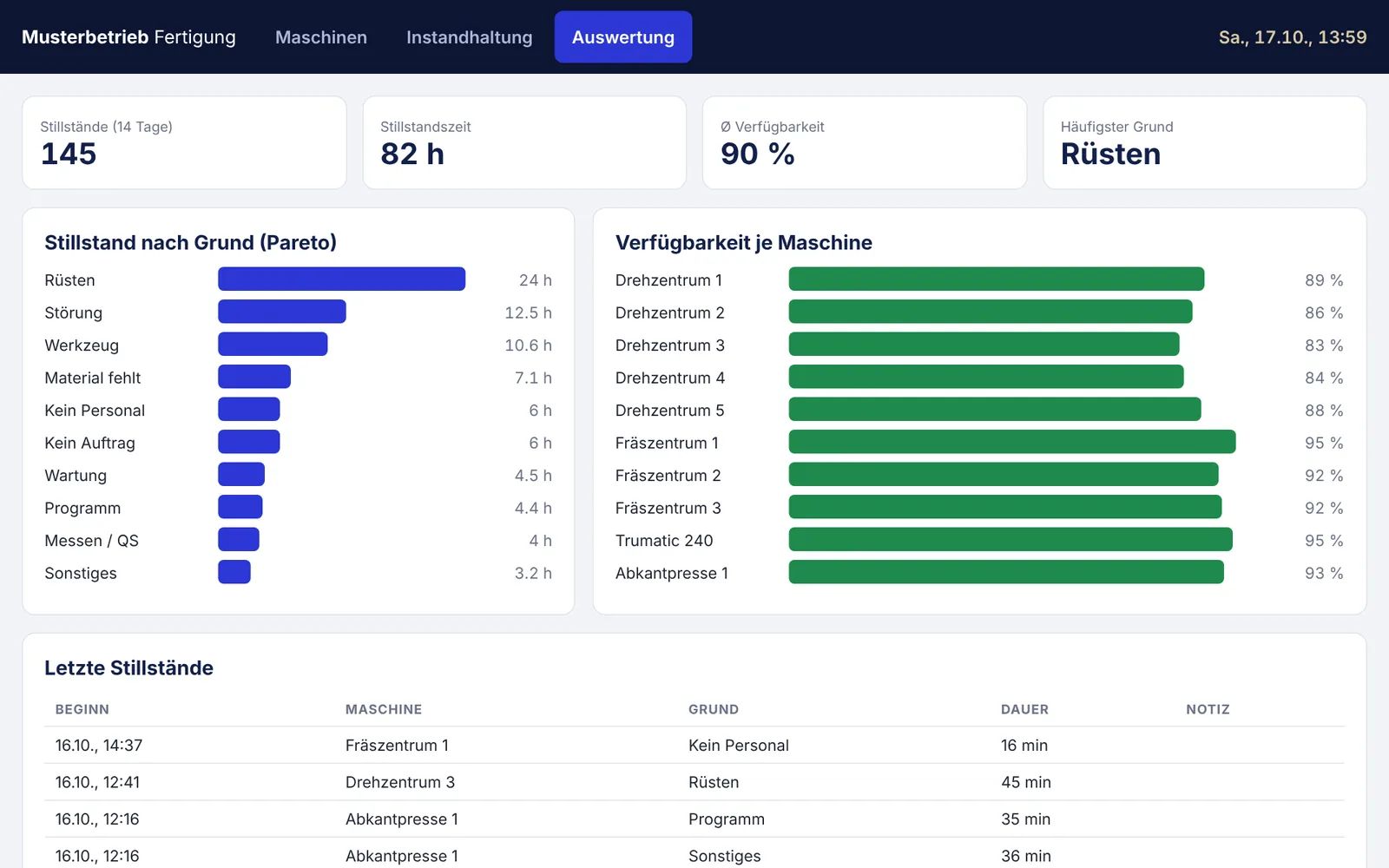Sort table by MASCHINE column header
The image size is (1389, 868).
(384, 709)
